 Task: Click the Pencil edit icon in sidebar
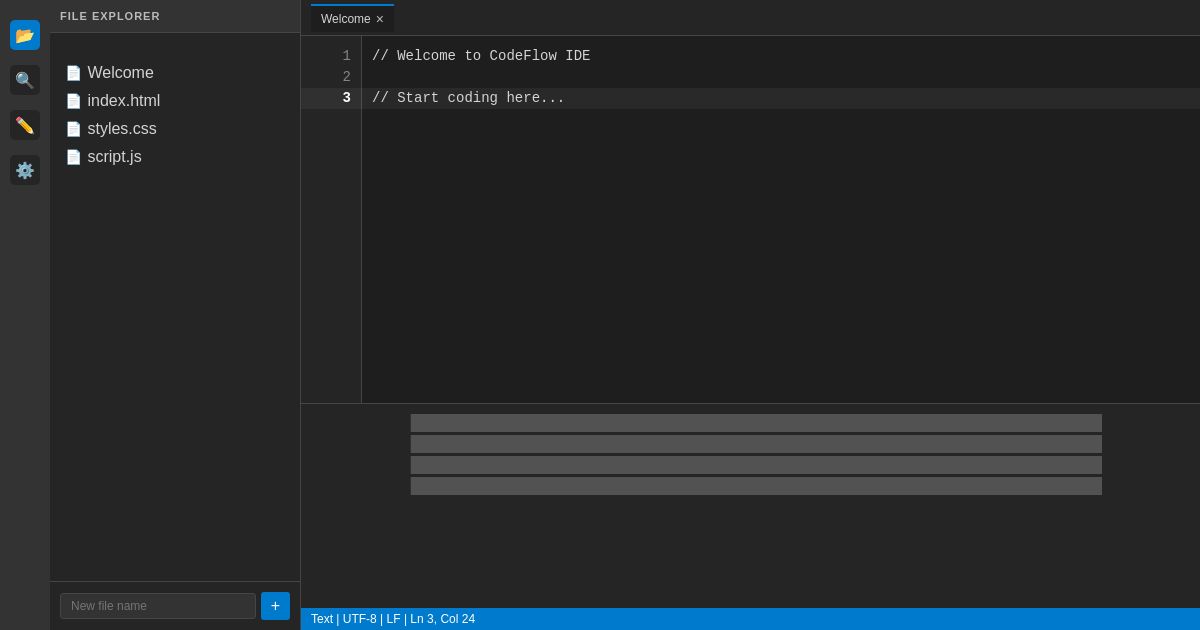25,125
